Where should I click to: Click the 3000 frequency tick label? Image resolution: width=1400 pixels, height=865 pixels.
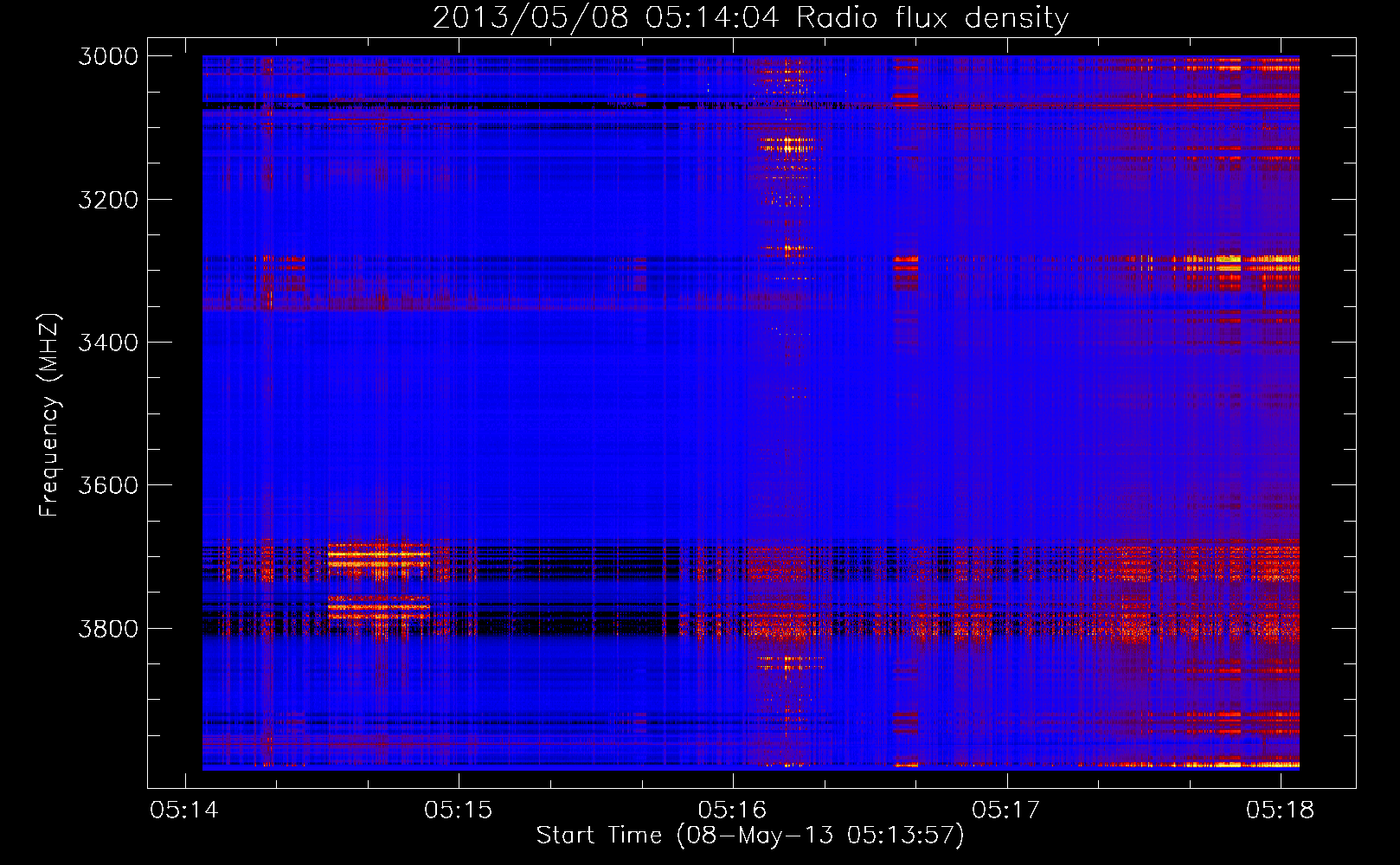[x=108, y=56]
